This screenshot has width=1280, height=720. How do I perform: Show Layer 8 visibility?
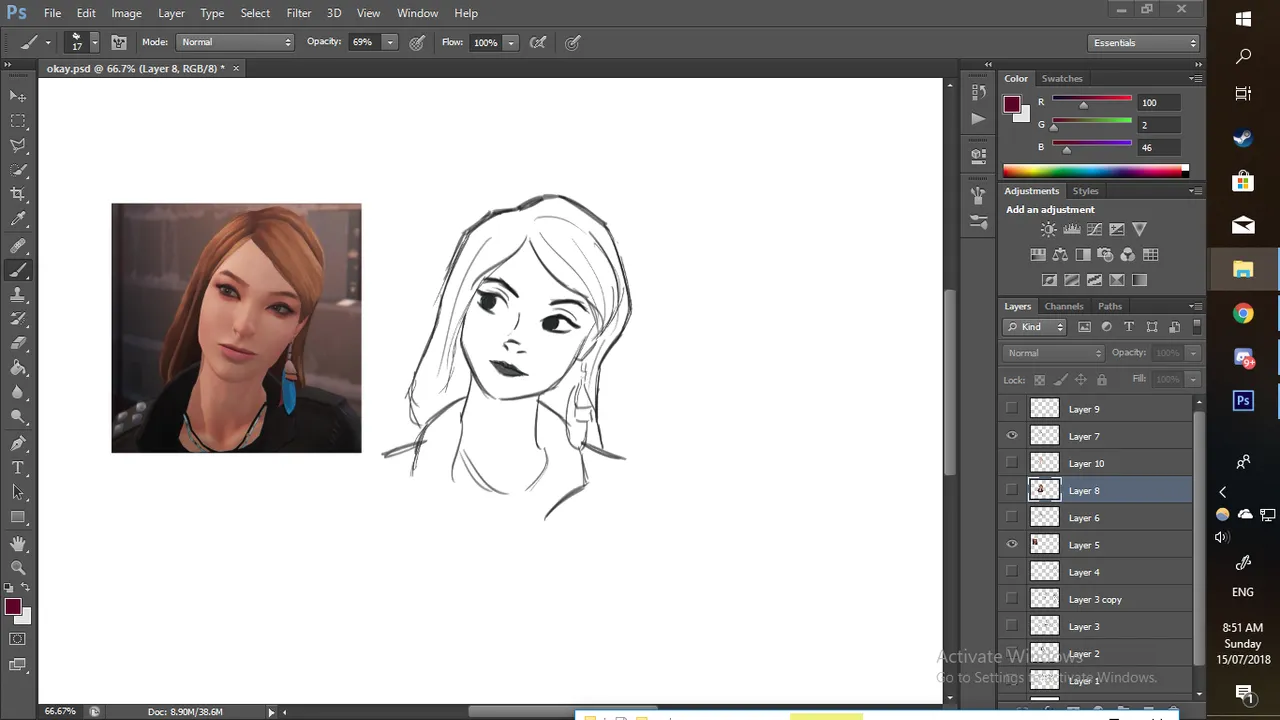tap(1012, 490)
